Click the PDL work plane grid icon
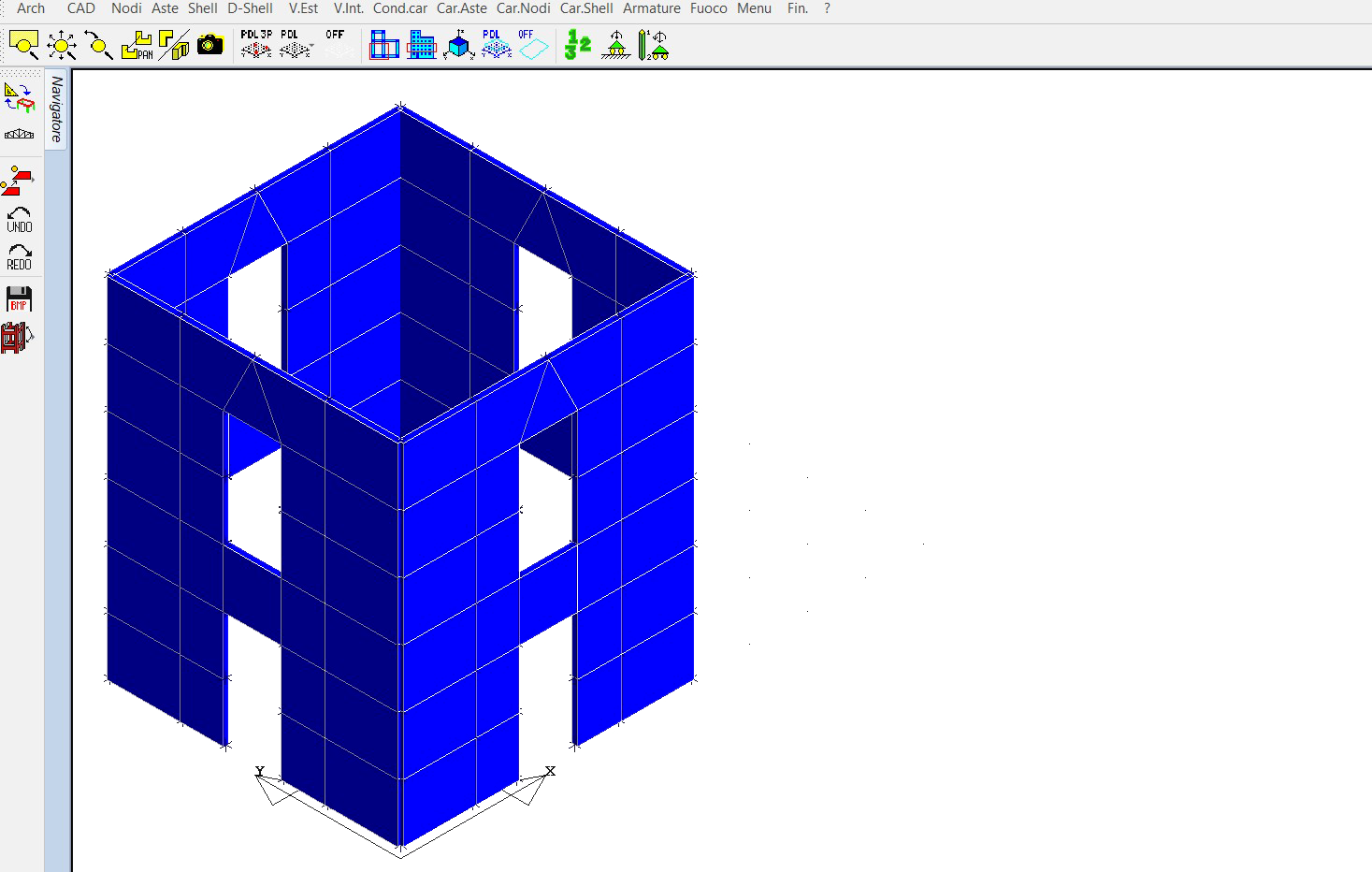The image size is (1372, 872). (x=294, y=44)
